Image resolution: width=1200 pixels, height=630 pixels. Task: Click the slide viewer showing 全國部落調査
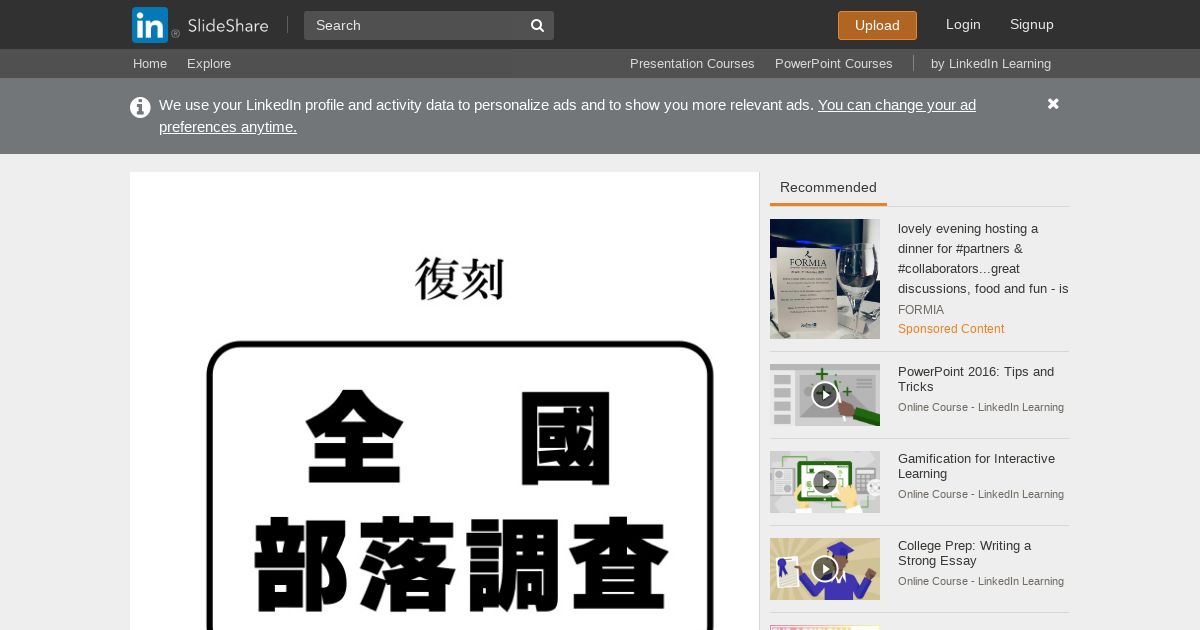click(445, 401)
